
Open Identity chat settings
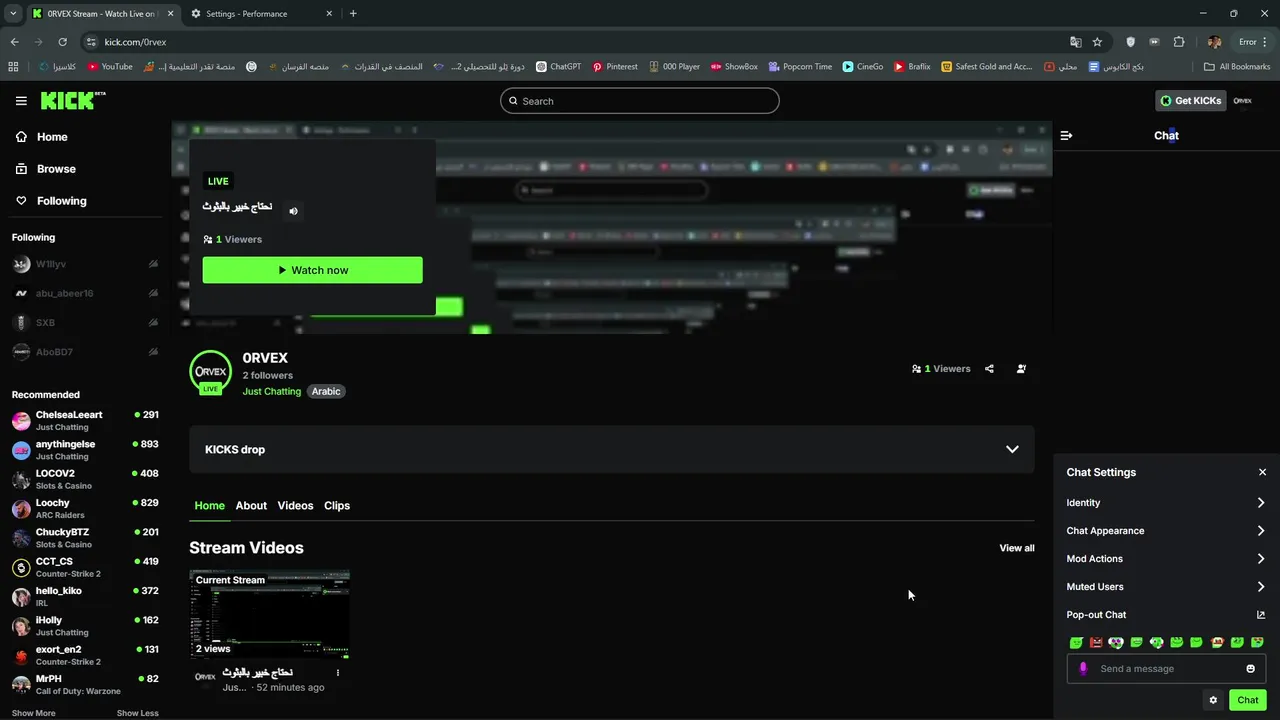coord(1166,503)
